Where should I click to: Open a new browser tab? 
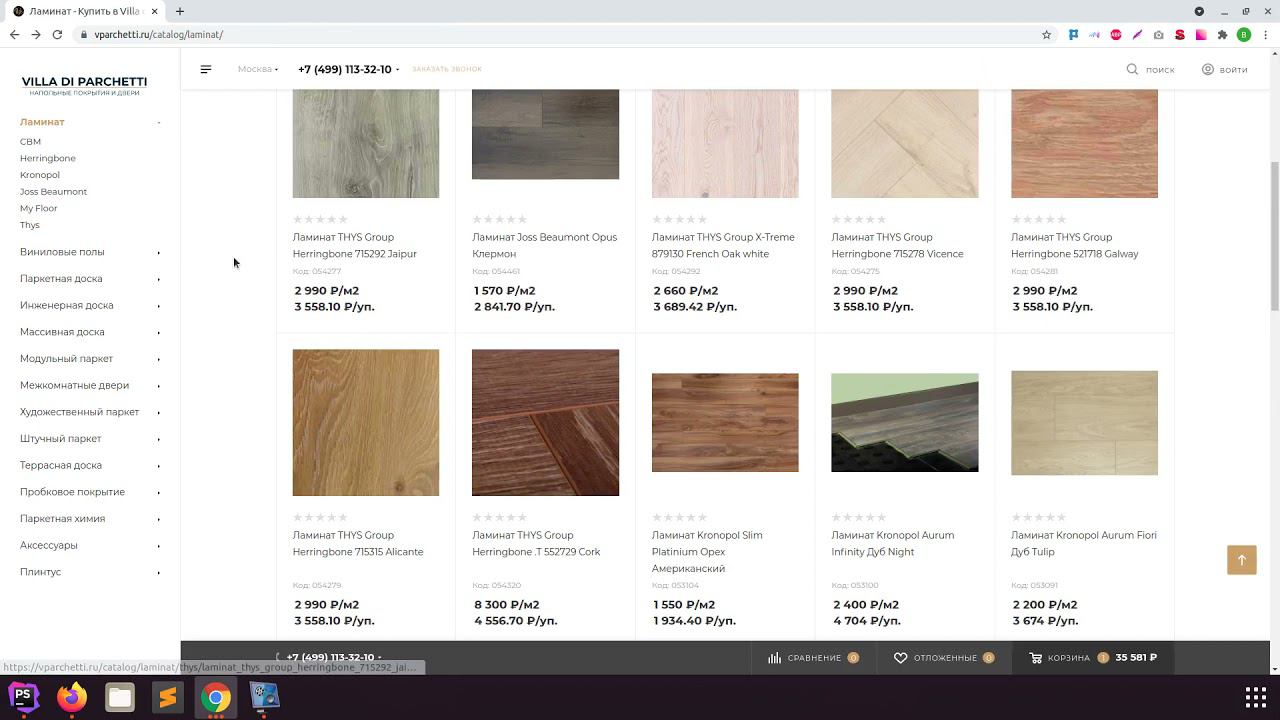180,11
